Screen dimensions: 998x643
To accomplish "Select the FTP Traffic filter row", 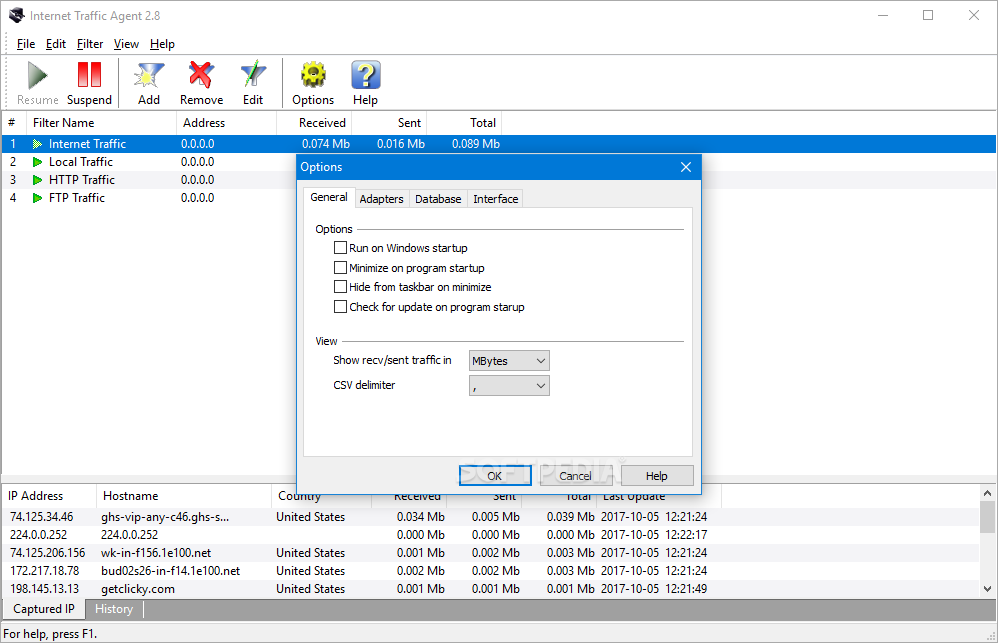I will [x=150, y=198].
